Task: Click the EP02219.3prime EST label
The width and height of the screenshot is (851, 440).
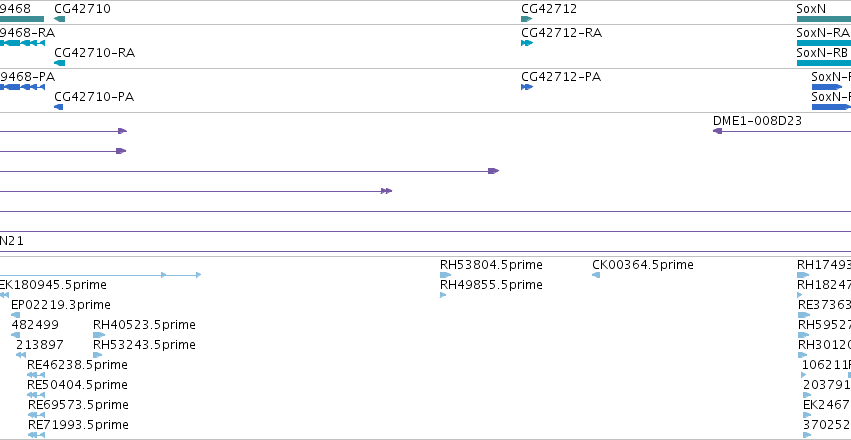Action: pyautogui.click(x=61, y=305)
